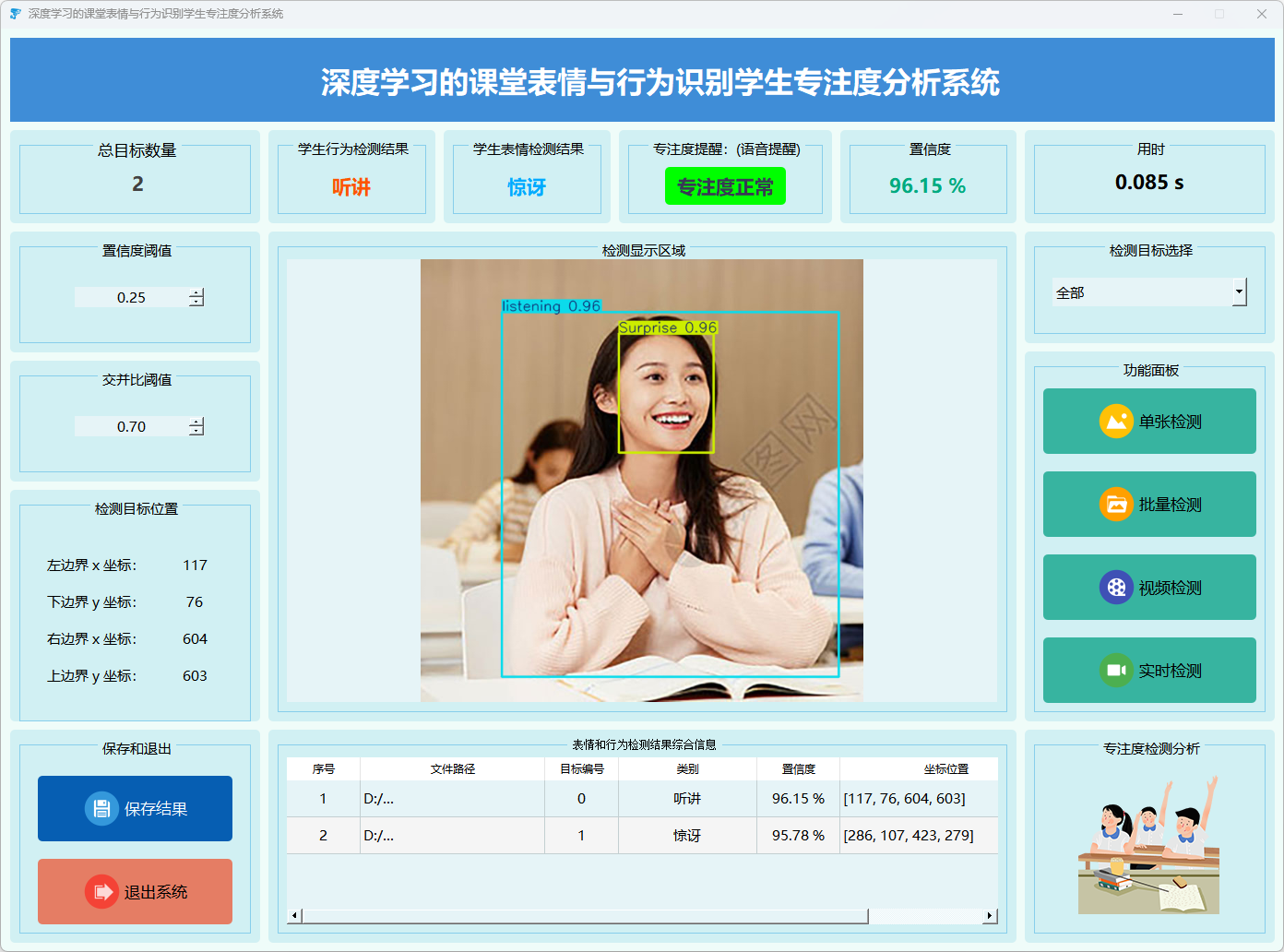Click the save results floppy disk icon
Screen dimensions: 1284x952
[x=101, y=809]
